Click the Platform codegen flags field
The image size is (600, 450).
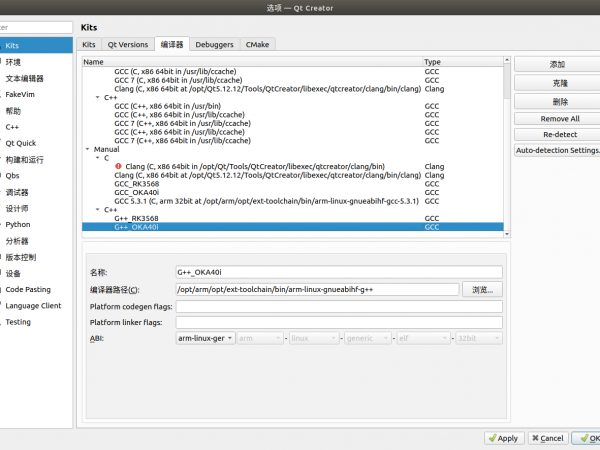(339, 306)
